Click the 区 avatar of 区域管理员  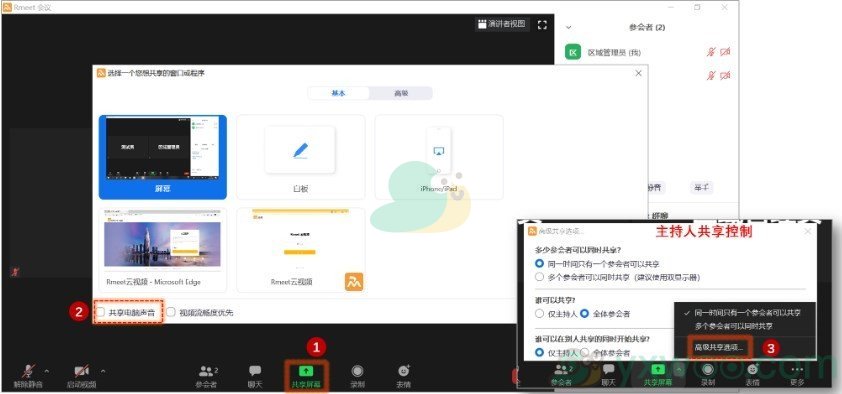point(574,53)
